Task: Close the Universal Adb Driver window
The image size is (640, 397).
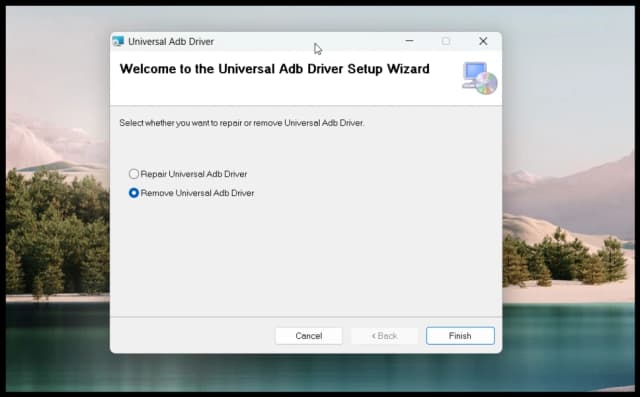Action: click(483, 41)
